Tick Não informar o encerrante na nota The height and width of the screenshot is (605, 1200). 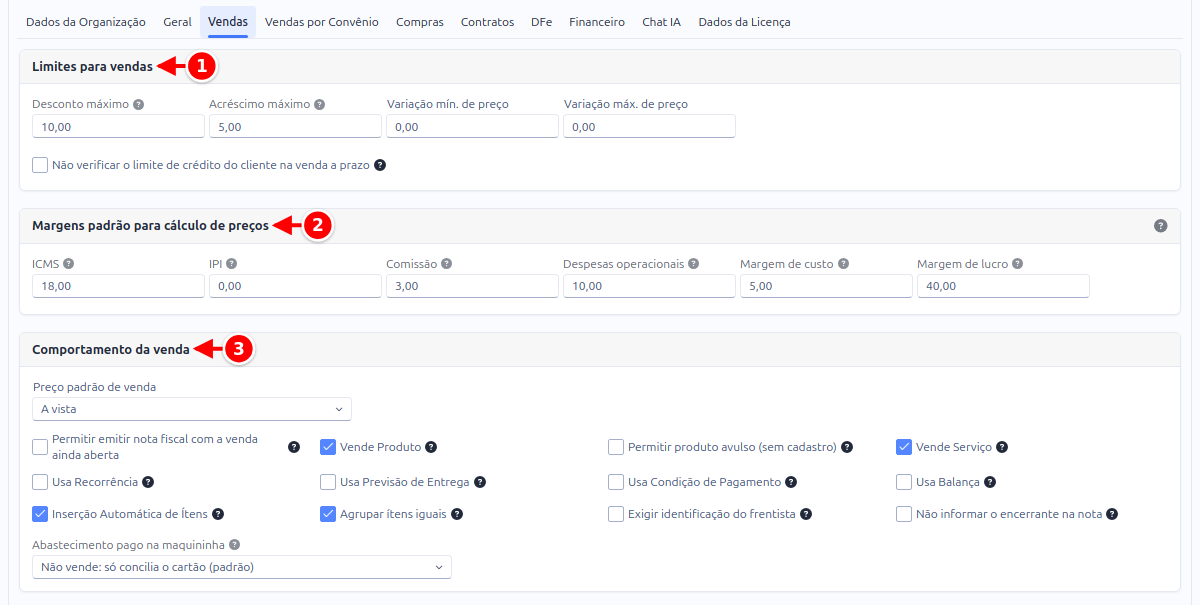(x=904, y=514)
